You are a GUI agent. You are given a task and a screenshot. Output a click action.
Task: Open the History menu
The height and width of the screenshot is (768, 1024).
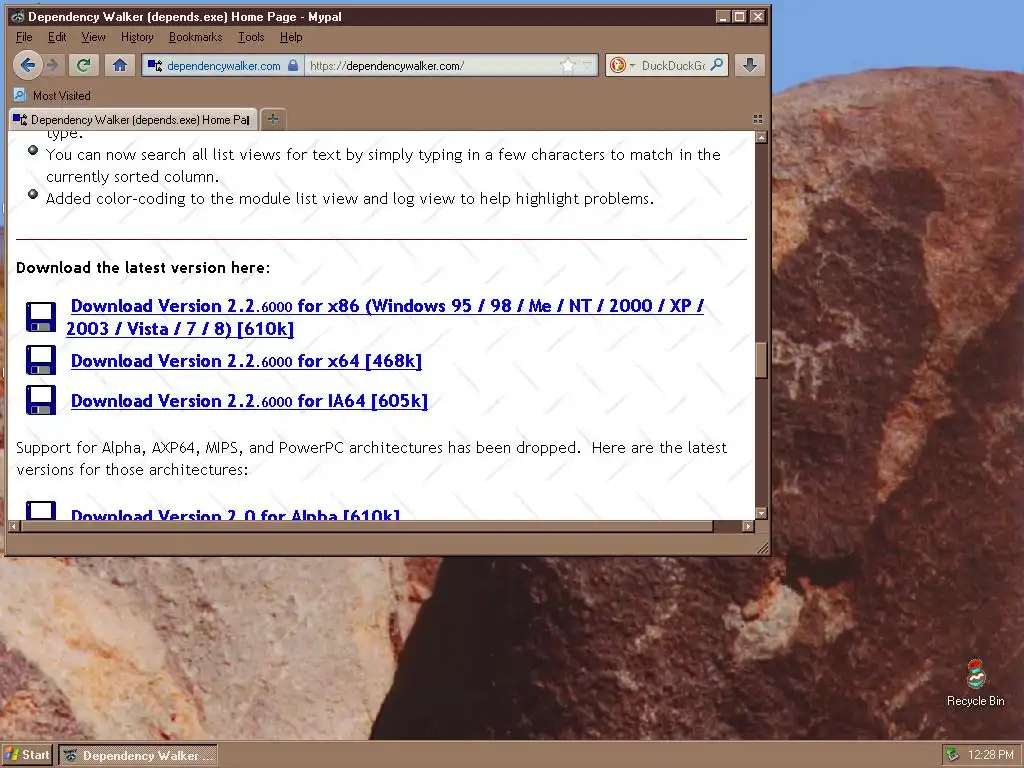pos(137,37)
